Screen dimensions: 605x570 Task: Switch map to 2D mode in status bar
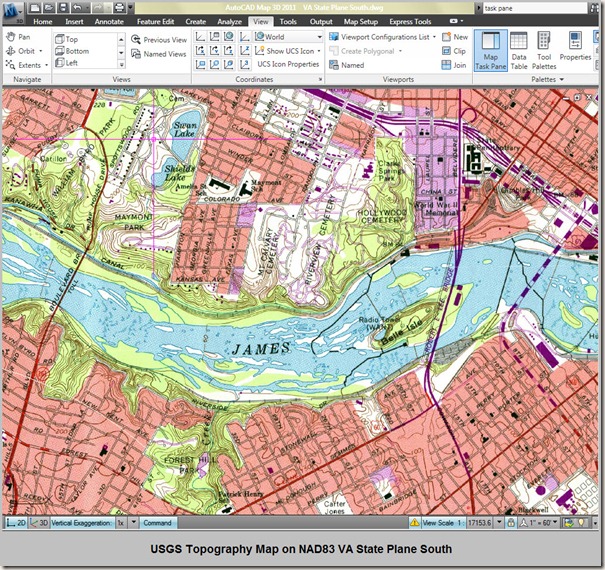tap(16, 523)
